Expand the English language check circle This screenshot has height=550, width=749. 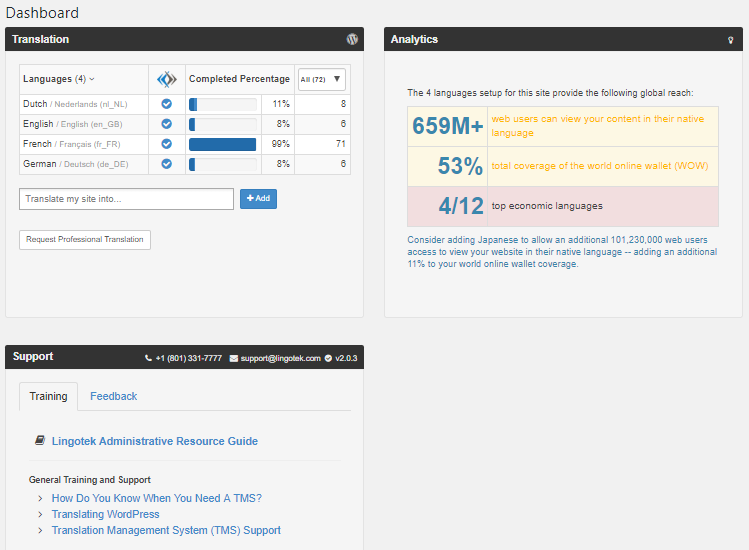coord(167,124)
